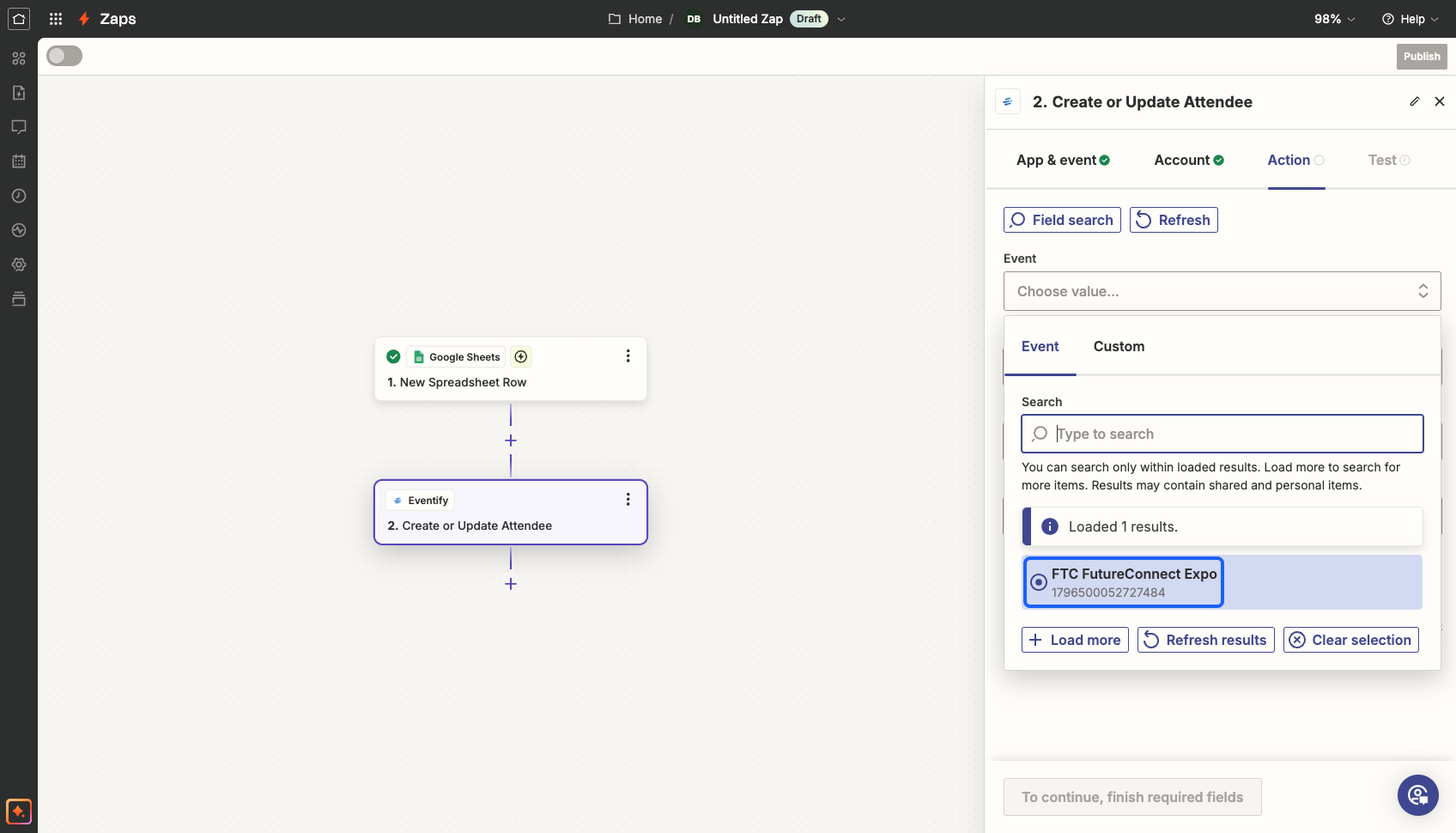The height and width of the screenshot is (833, 1456).
Task: Click the DB avatar badge in the header
Action: click(x=694, y=19)
